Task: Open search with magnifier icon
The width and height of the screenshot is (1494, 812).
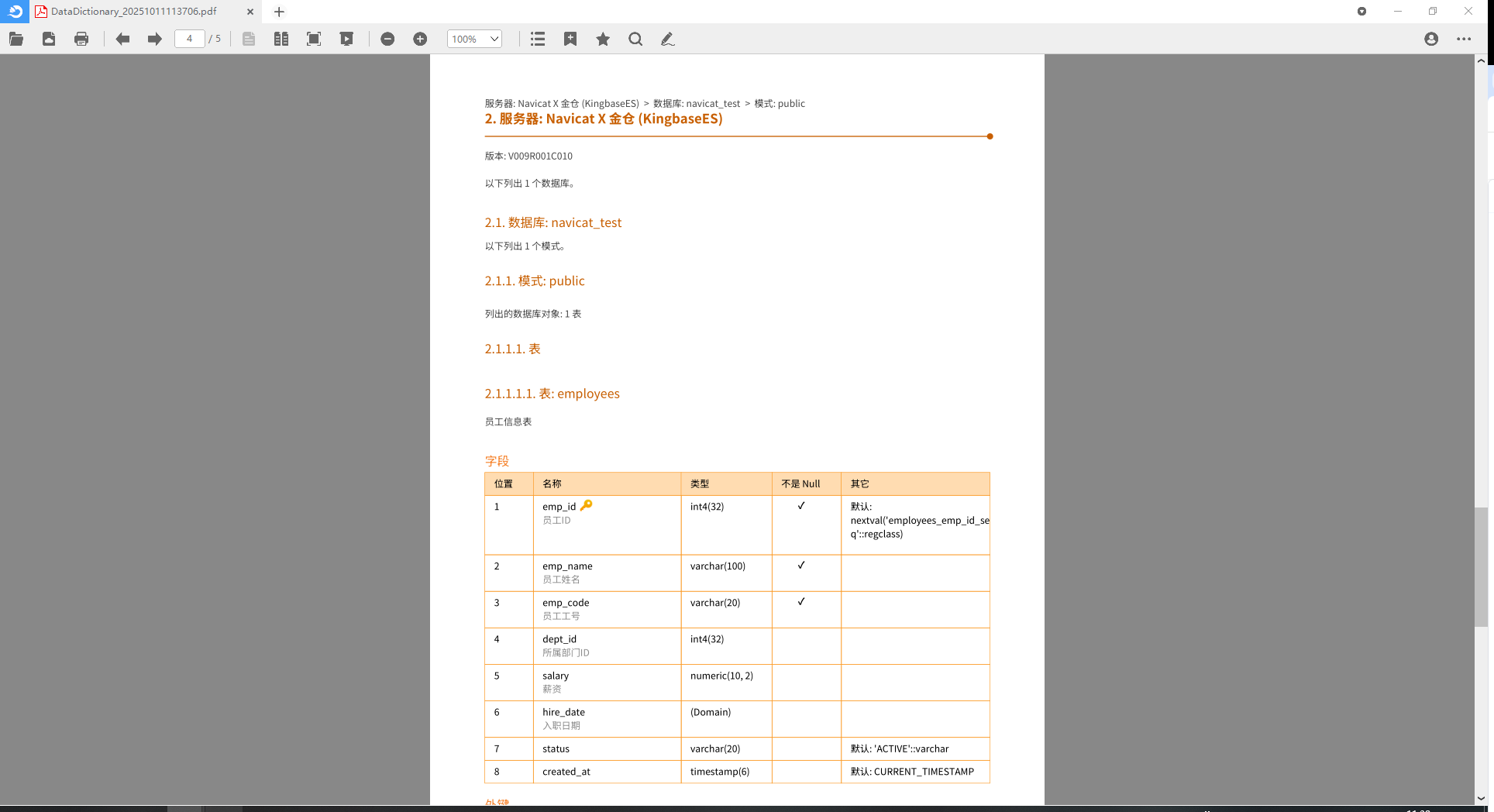Action: click(635, 39)
